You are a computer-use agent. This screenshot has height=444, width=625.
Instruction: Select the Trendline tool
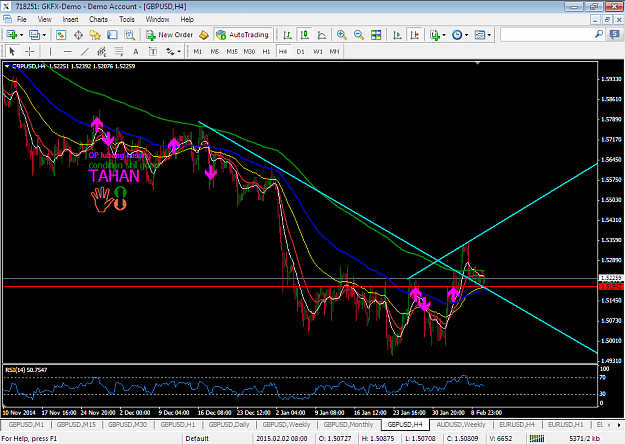click(x=85, y=51)
